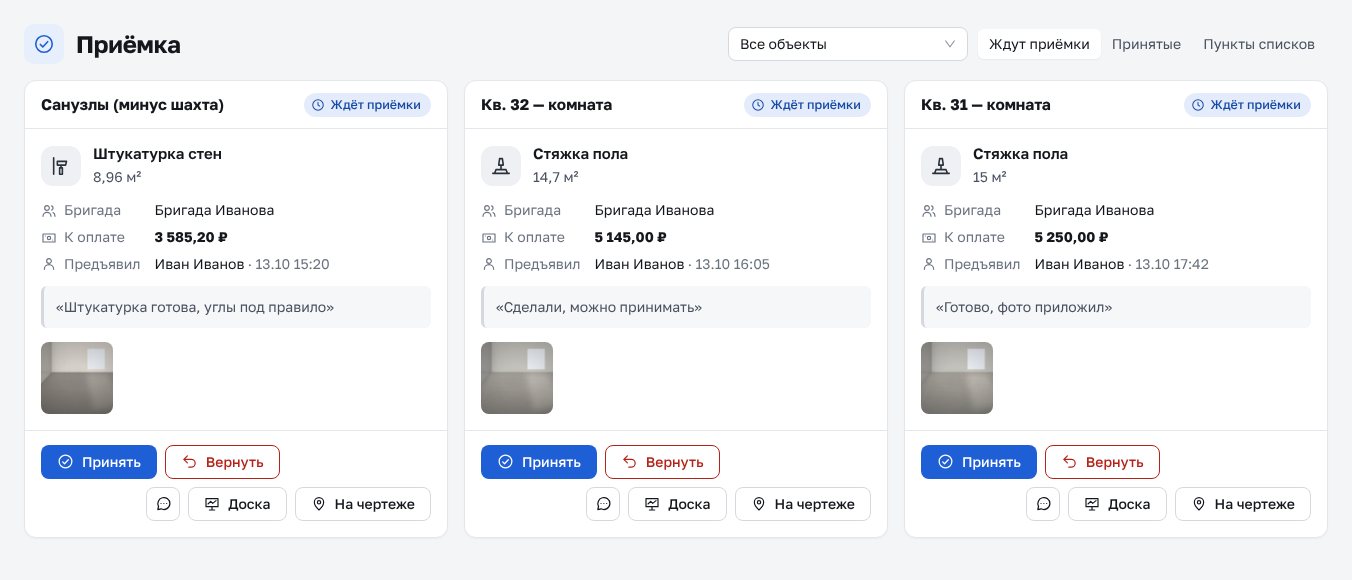This screenshot has height=580, width=1352.
Task: Click Вернуть on Кв. 31 card
Action: pyautogui.click(x=1102, y=462)
